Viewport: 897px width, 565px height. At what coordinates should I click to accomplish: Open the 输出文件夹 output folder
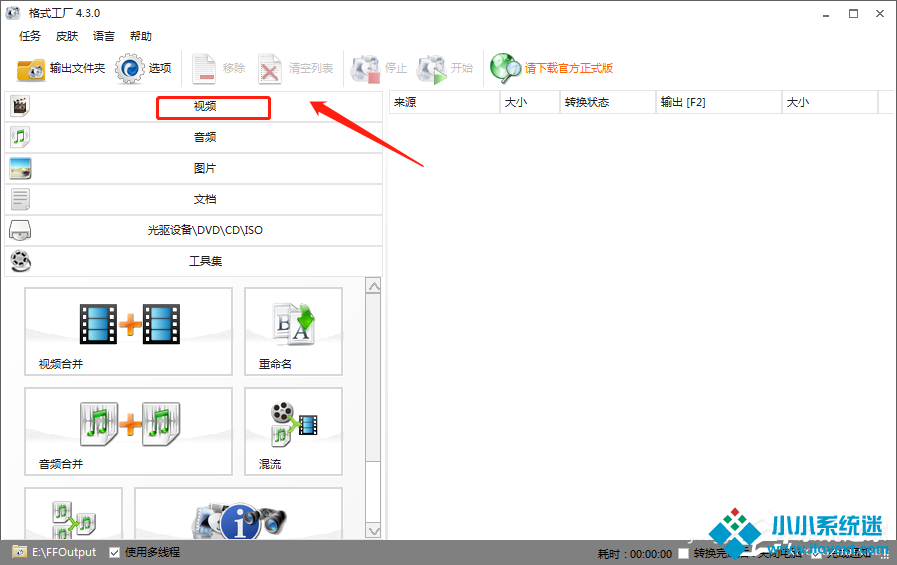[61, 68]
